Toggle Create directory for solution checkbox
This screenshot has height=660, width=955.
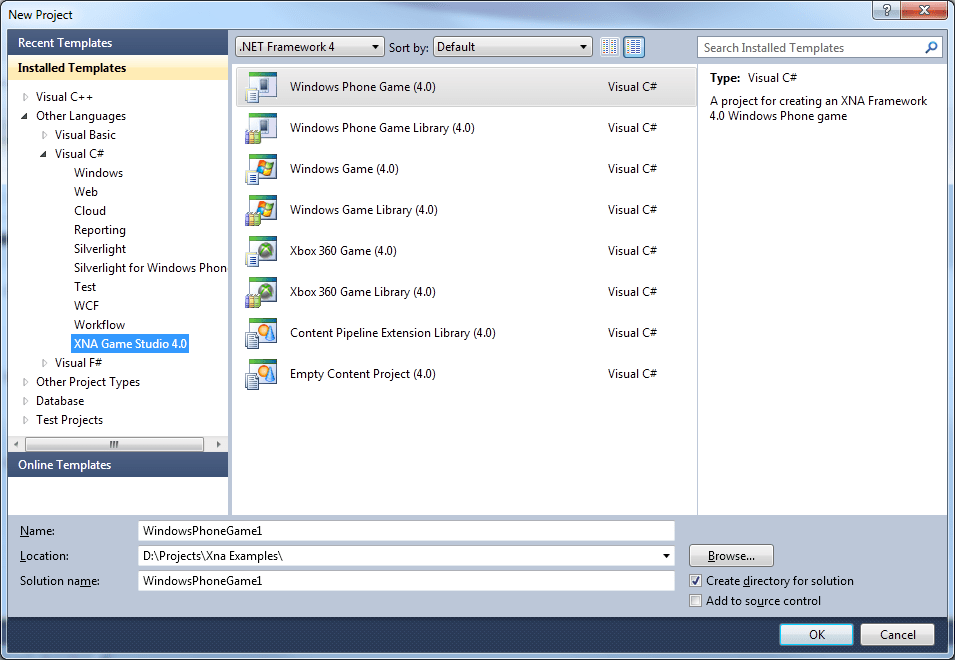(x=696, y=581)
